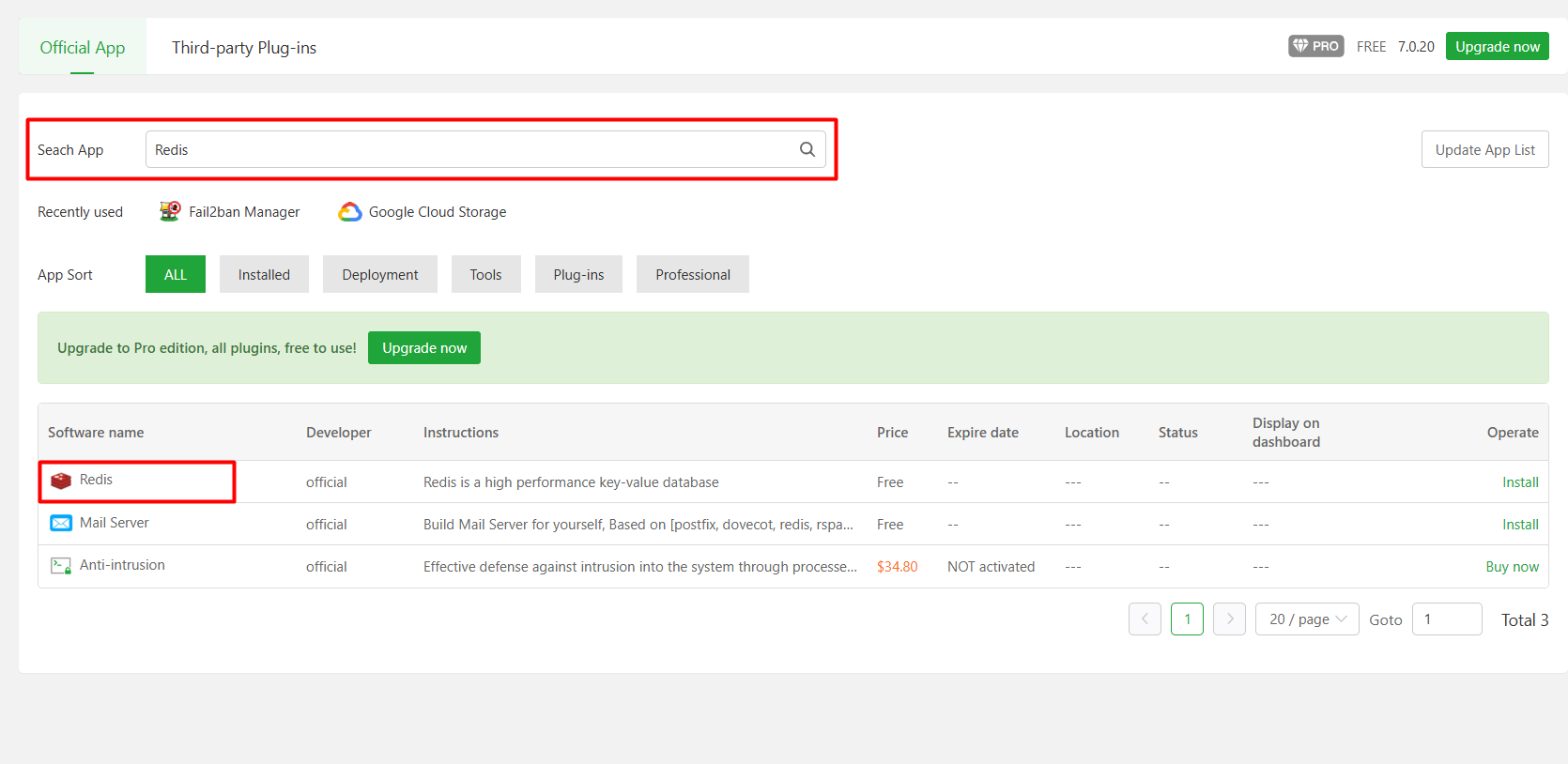Click Upgrade now in green banner
1568x764 pixels.
pos(424,347)
